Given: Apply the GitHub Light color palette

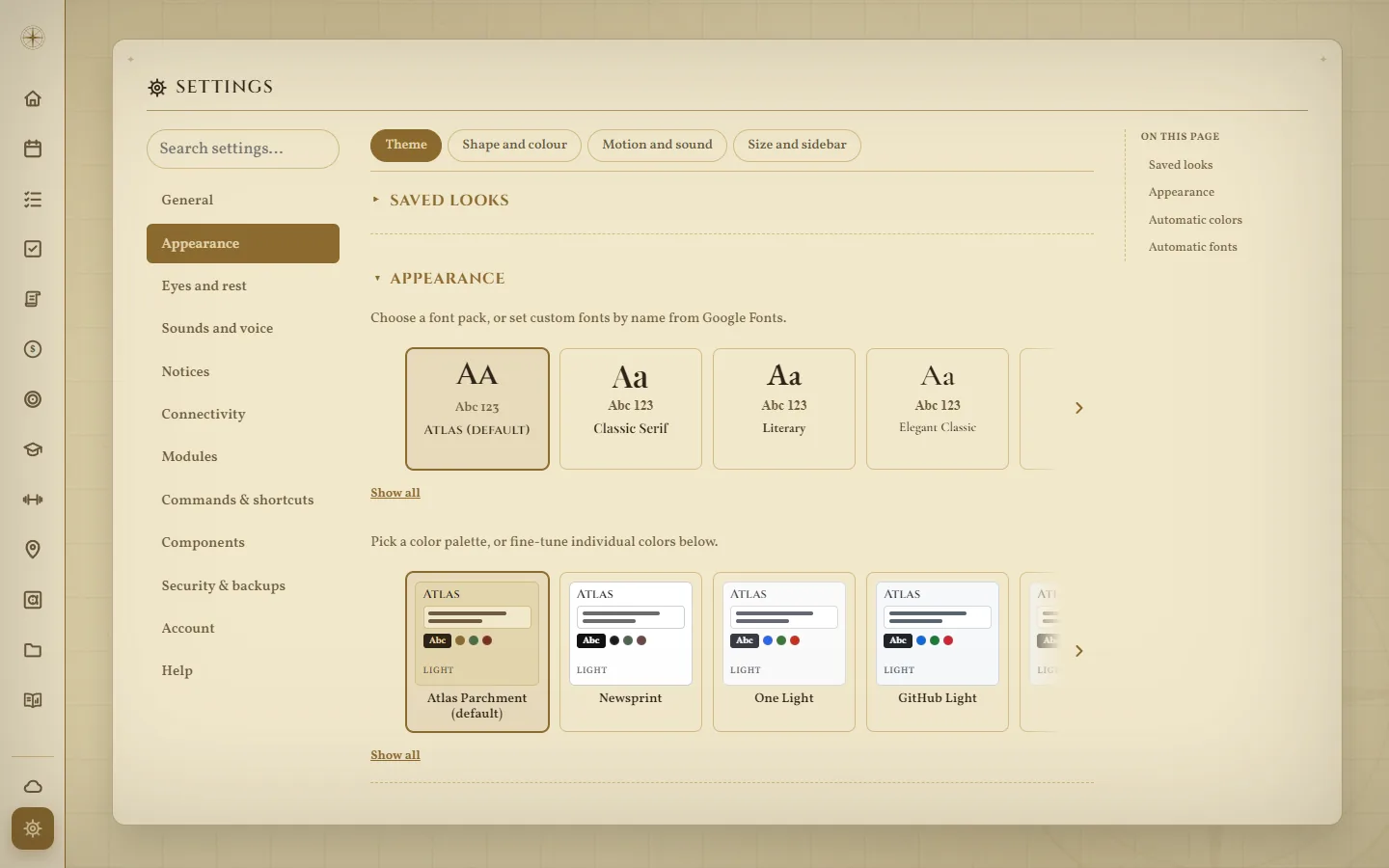Looking at the screenshot, I should [938, 652].
